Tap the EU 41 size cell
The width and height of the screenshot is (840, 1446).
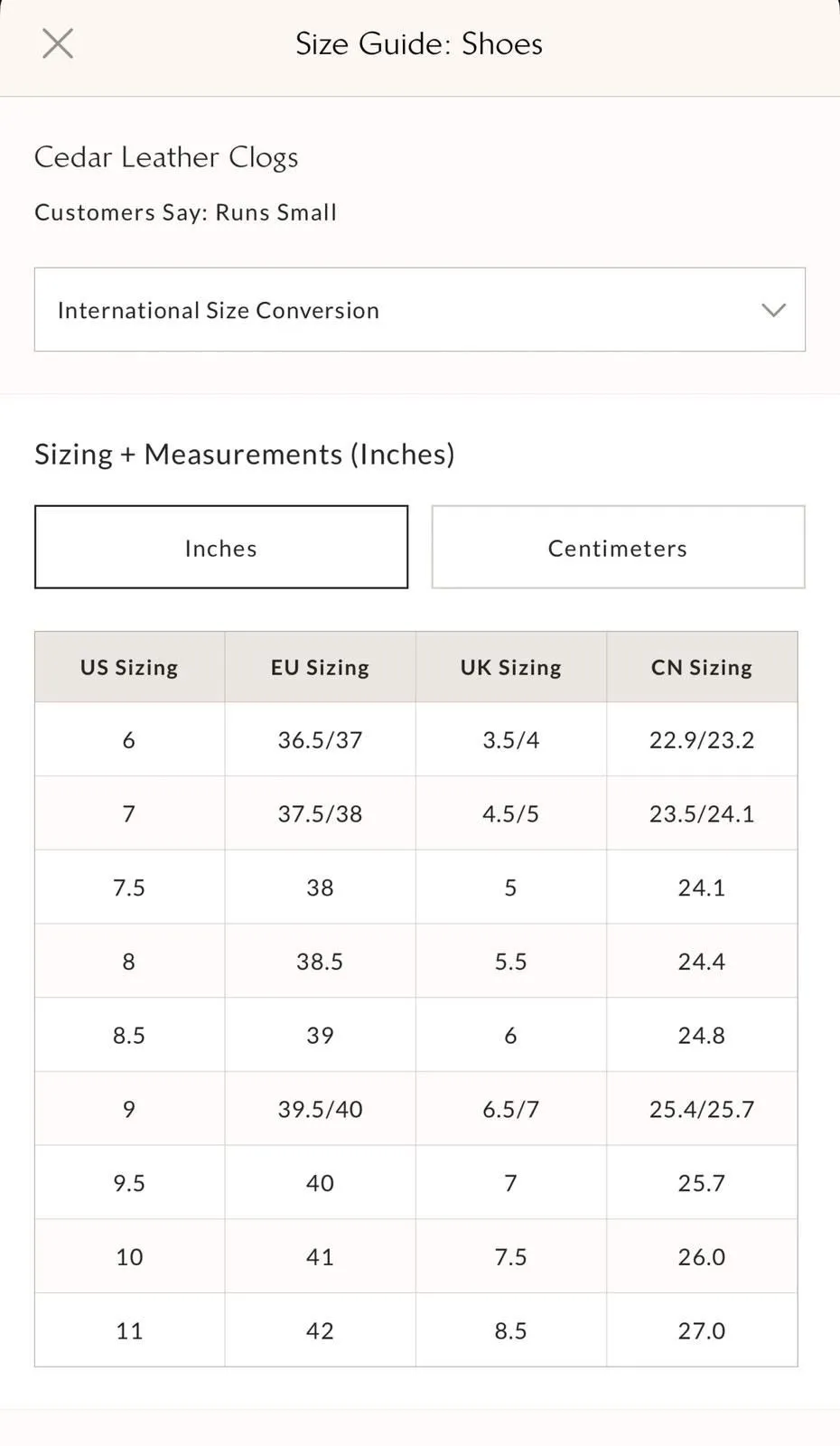click(320, 1256)
